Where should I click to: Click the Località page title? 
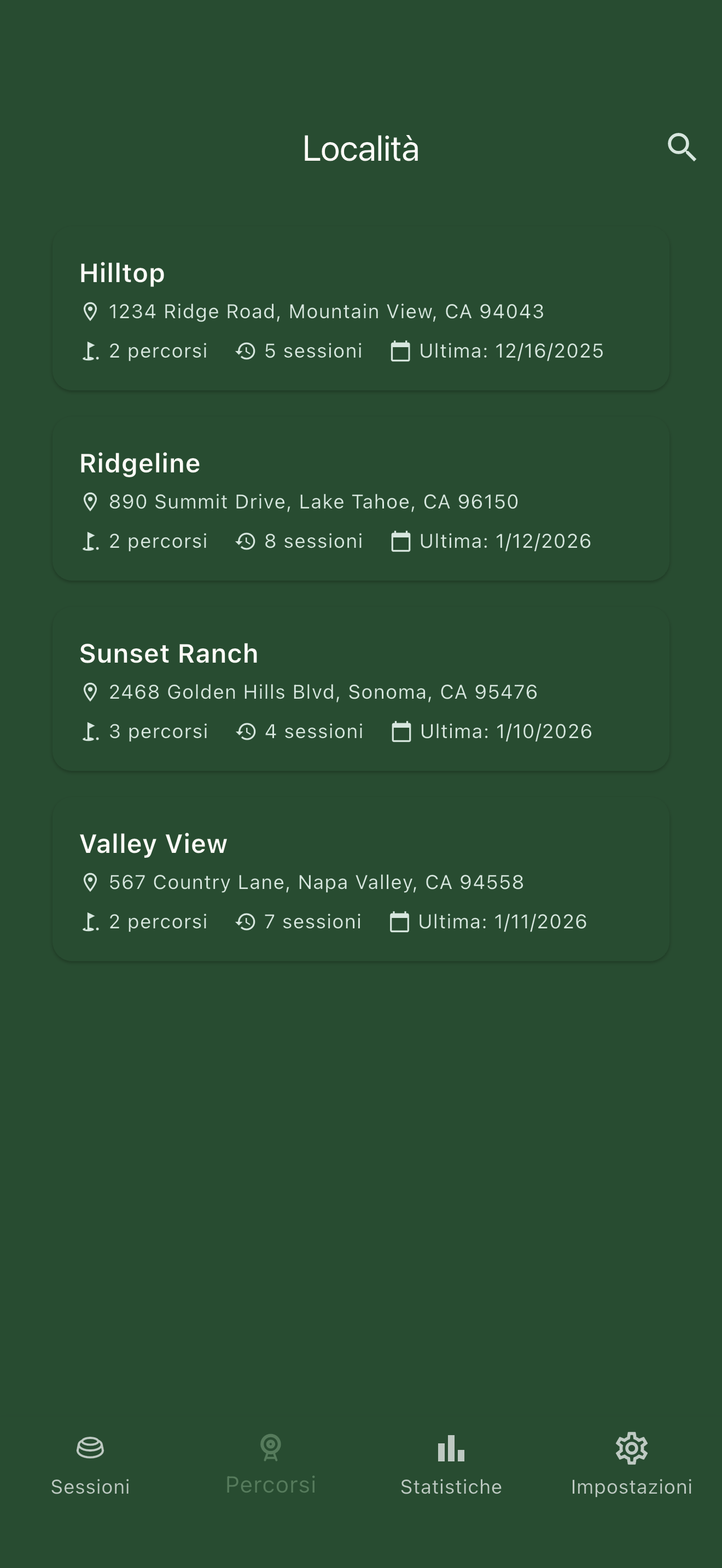pos(361,149)
